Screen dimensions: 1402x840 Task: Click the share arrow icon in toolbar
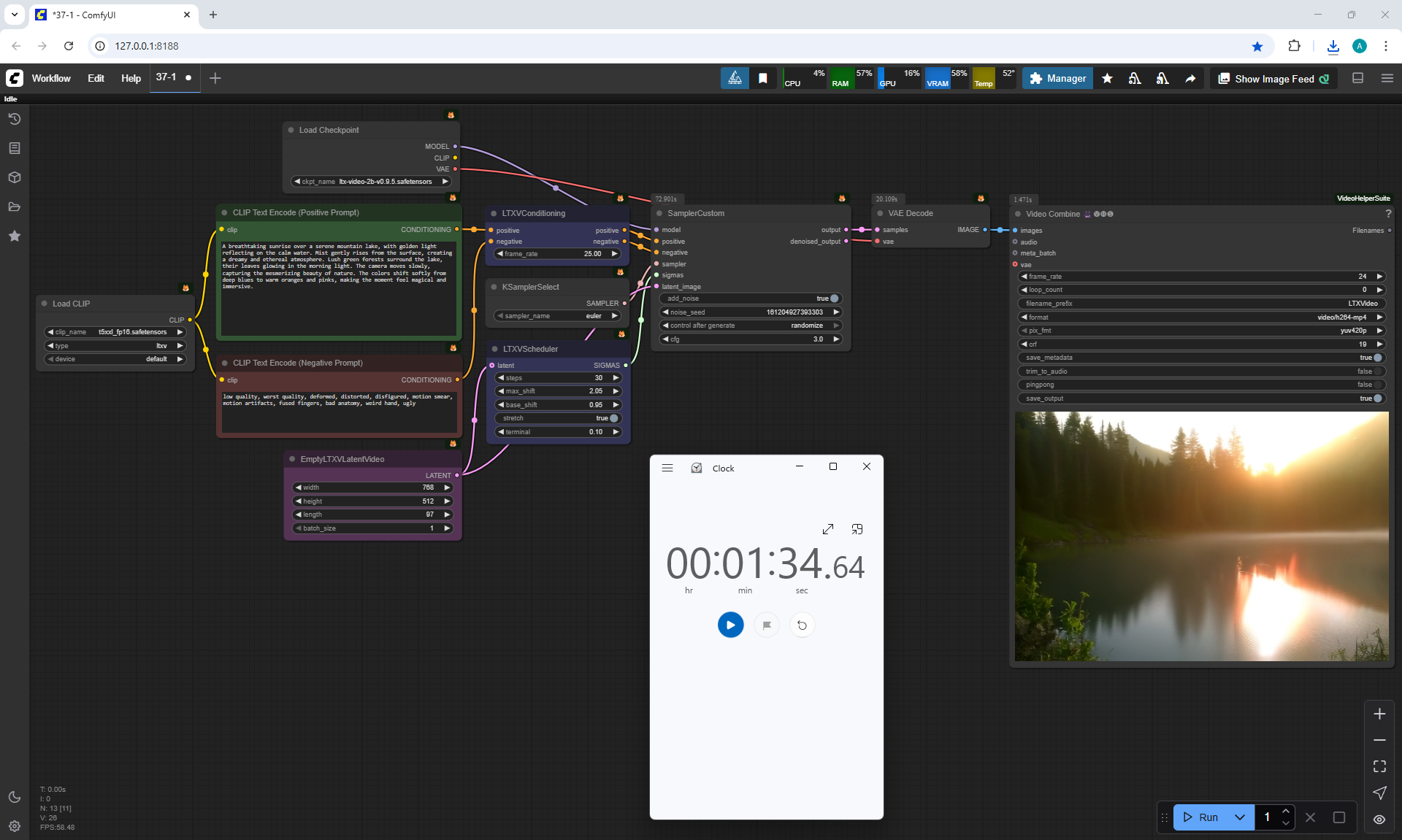click(x=1190, y=79)
